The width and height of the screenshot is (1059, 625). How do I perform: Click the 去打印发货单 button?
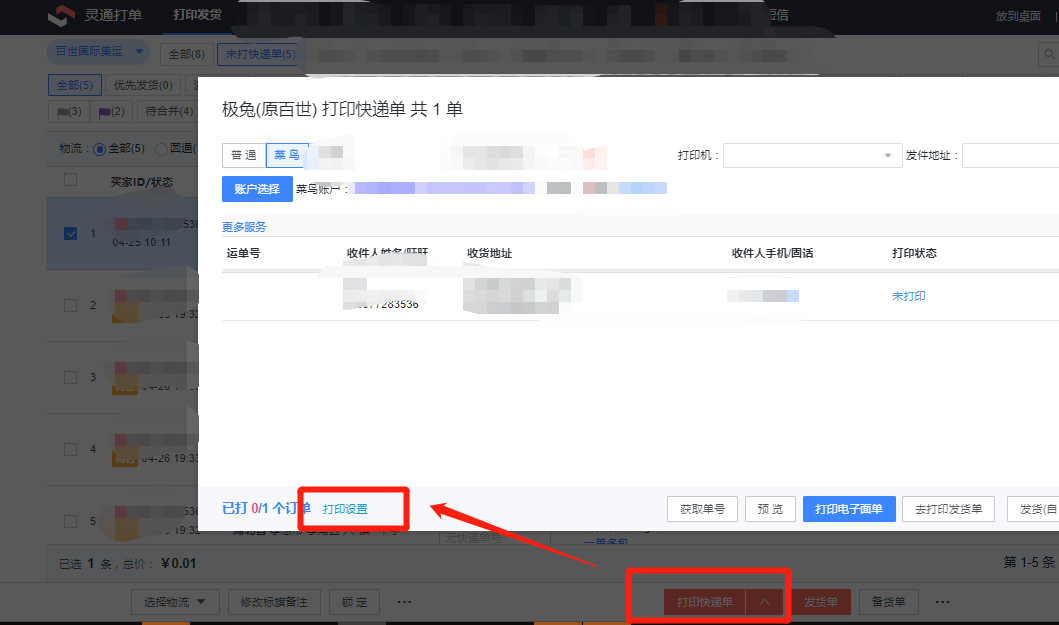(x=948, y=509)
